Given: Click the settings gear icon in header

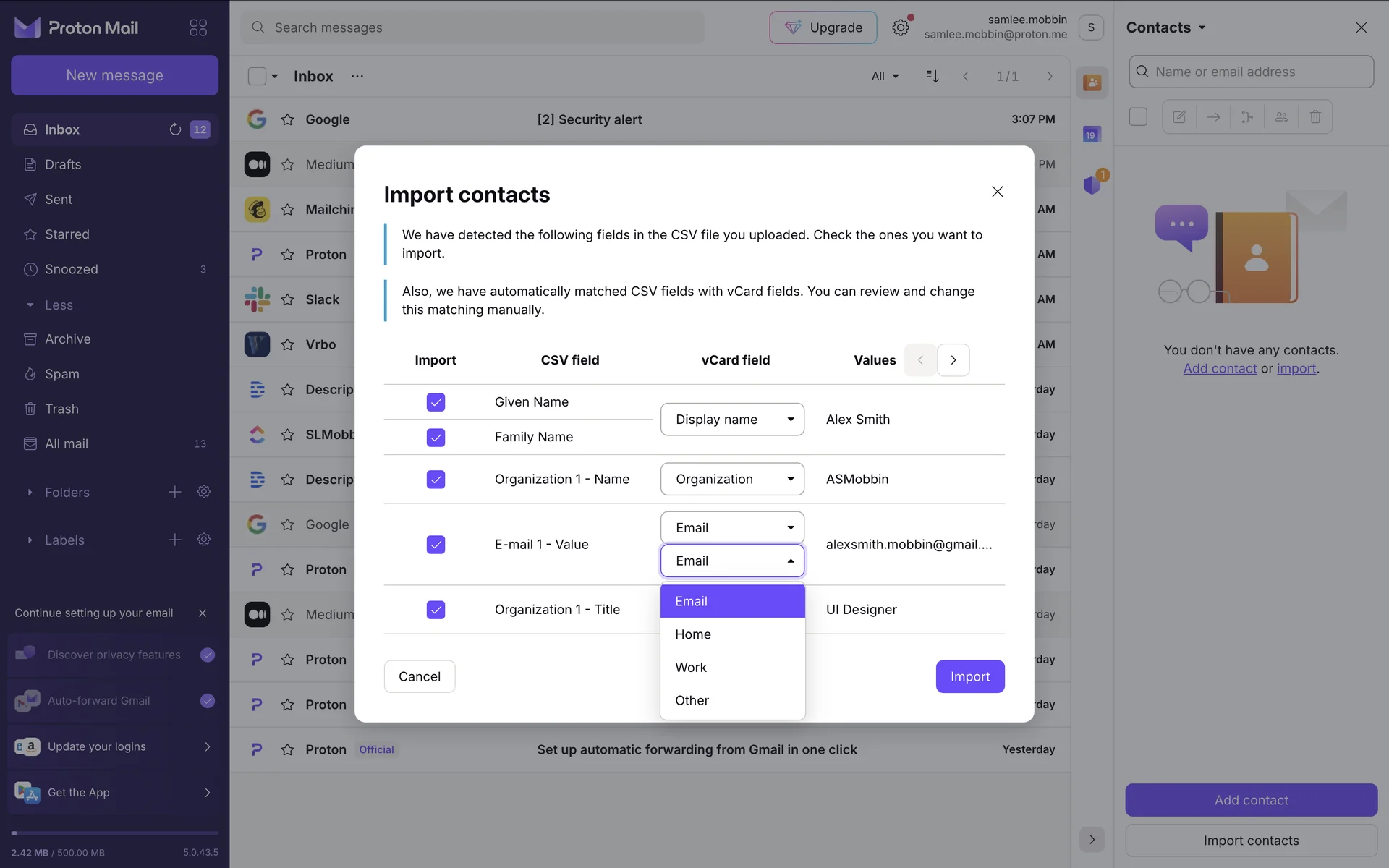Looking at the screenshot, I should (900, 27).
